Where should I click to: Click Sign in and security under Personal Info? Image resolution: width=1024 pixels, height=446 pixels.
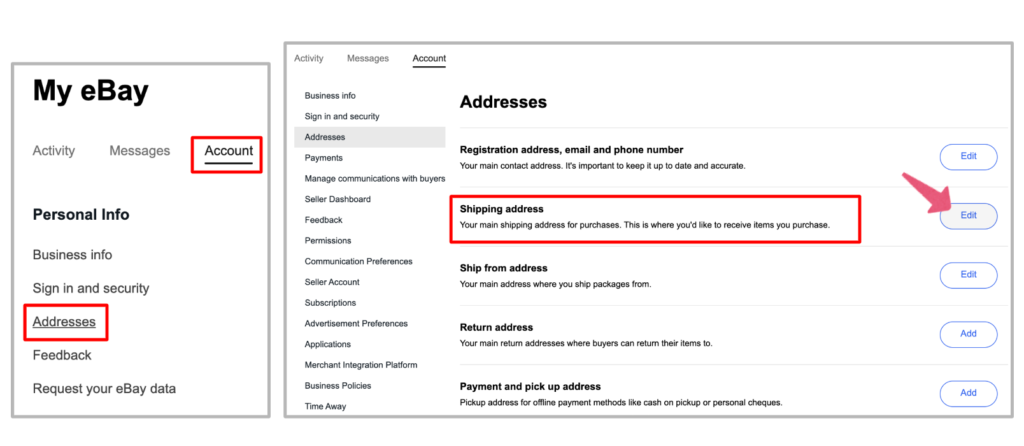91,288
